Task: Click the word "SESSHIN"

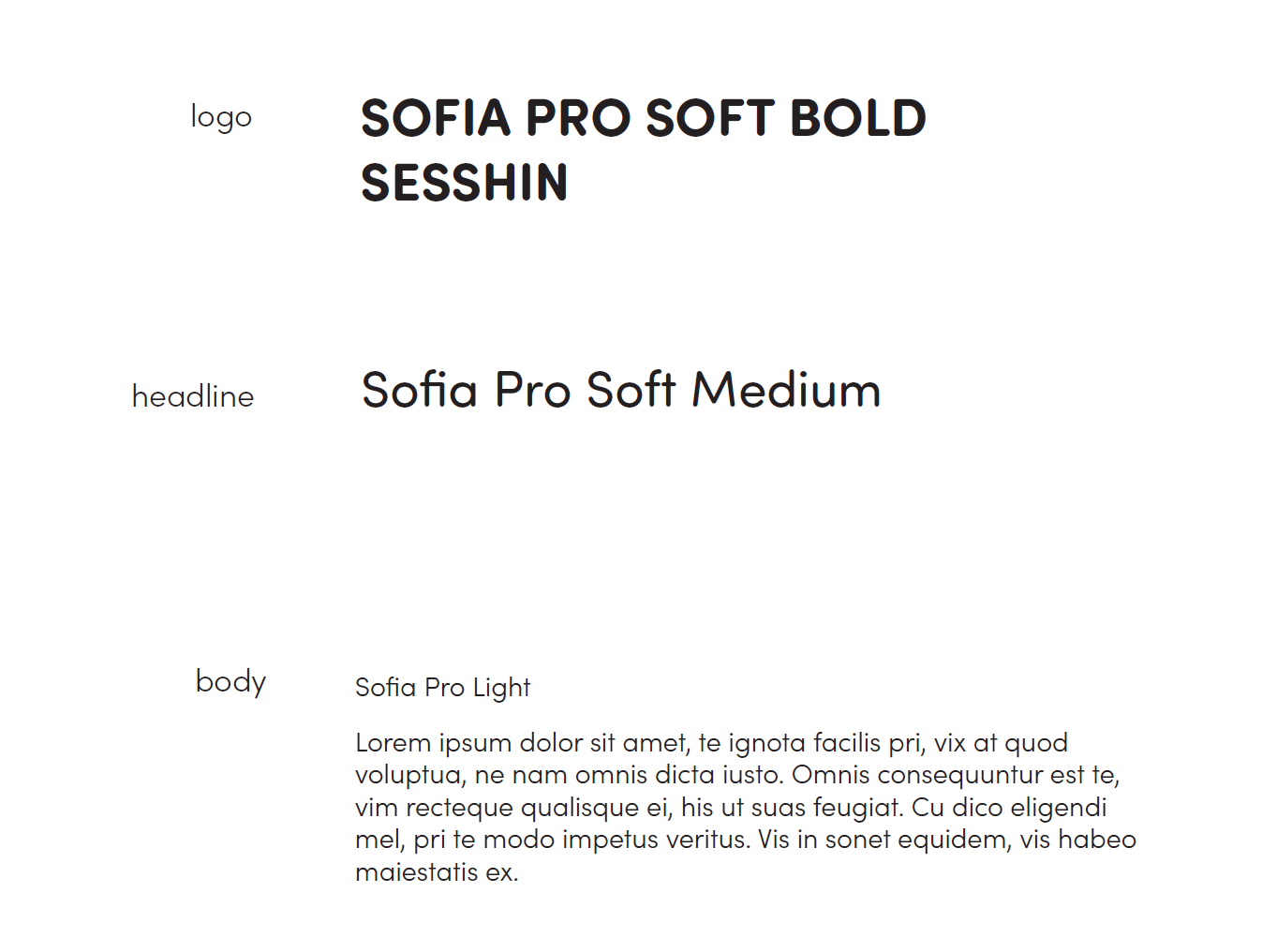Action: [465, 183]
